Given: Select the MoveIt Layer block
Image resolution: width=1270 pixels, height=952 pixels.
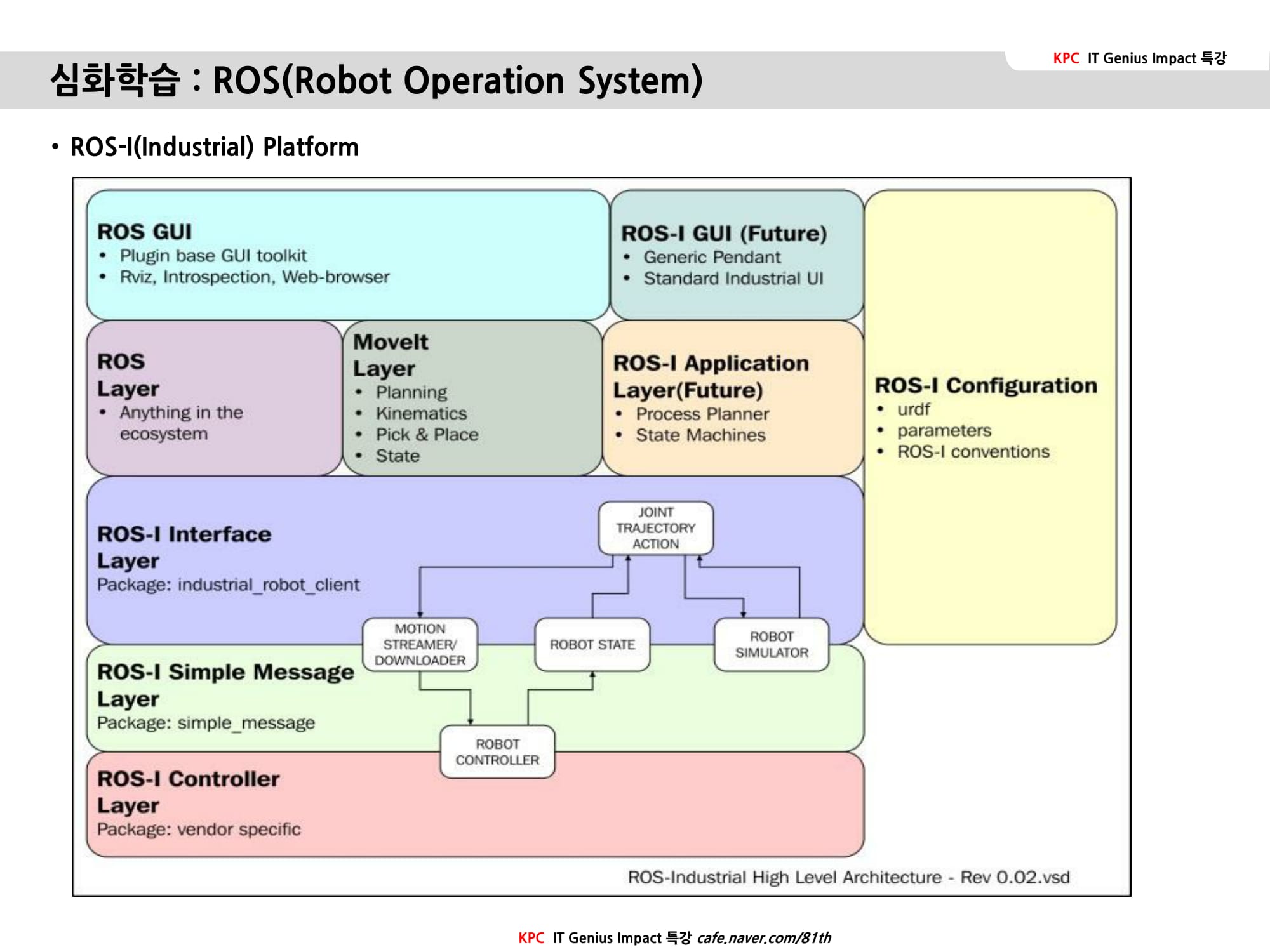Looking at the screenshot, I should pos(472,398).
